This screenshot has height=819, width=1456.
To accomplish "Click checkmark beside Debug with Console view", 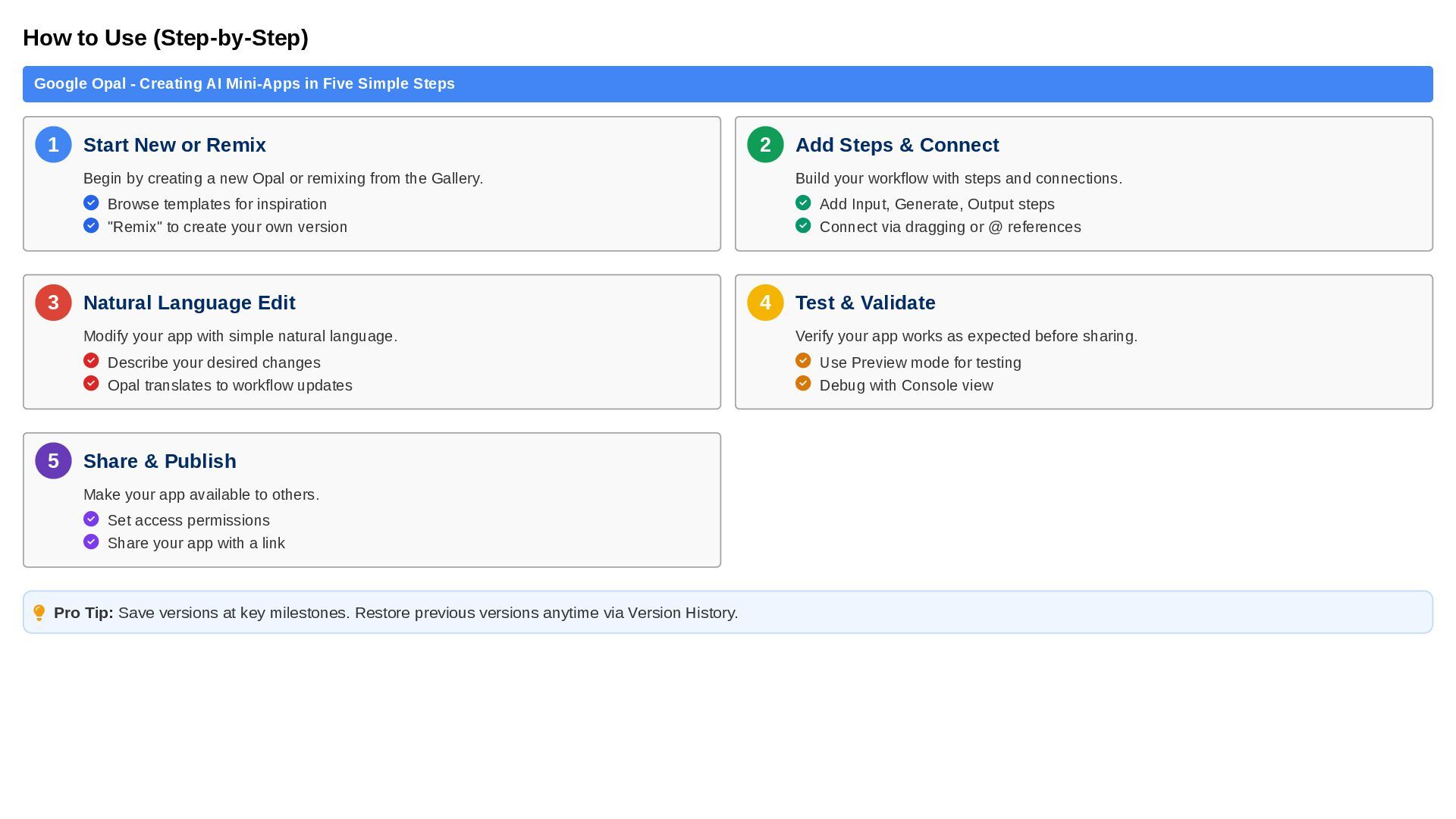I will (x=803, y=384).
